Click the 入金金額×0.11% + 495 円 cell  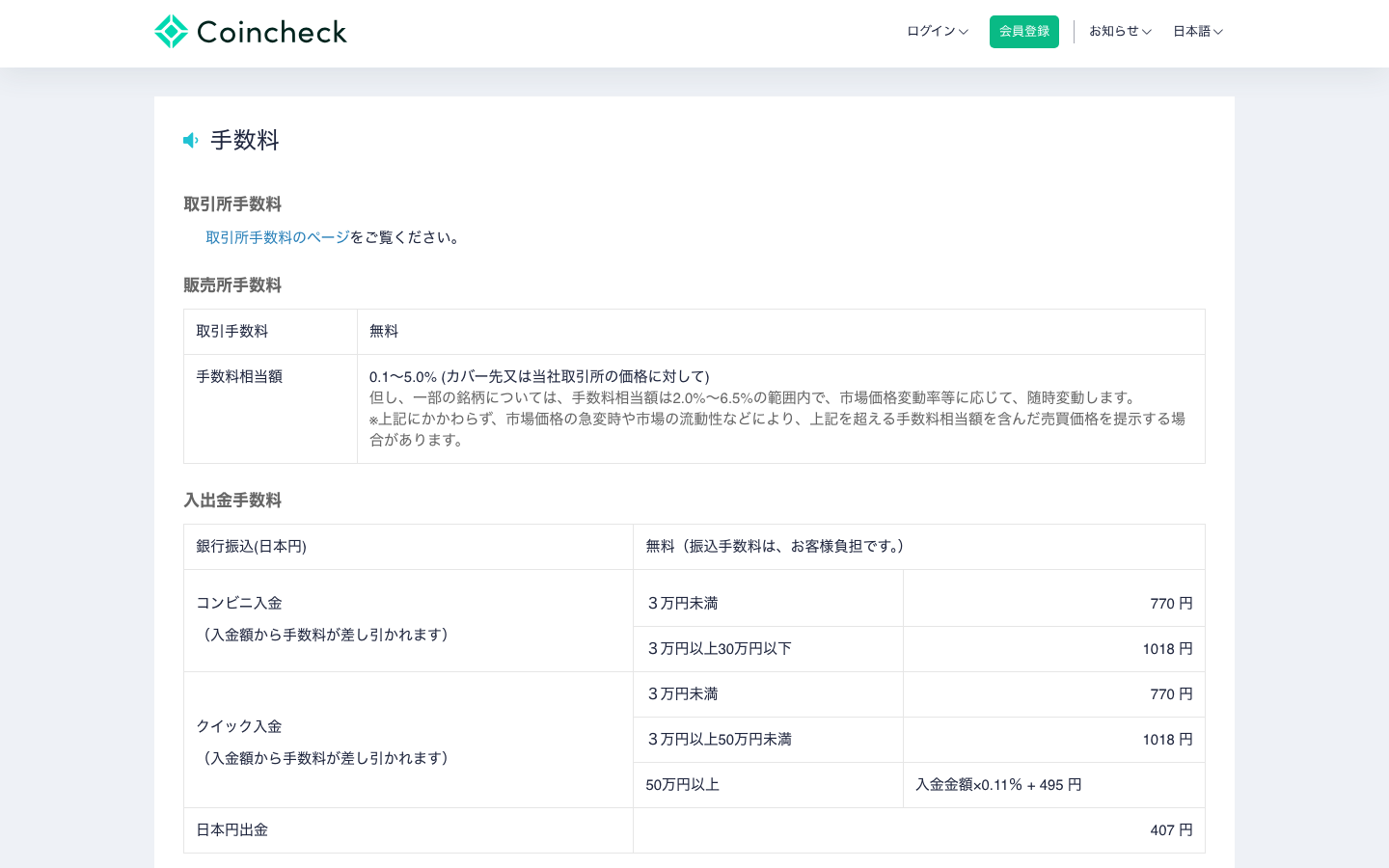1054,785
